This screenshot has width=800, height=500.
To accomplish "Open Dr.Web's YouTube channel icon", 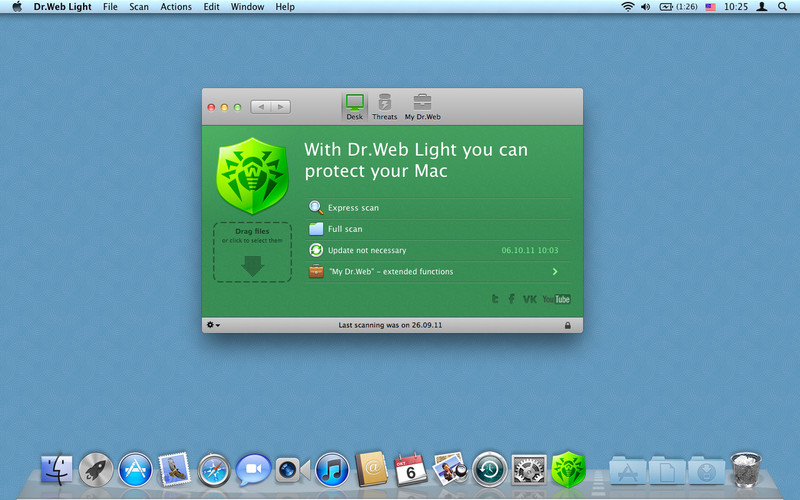I will pos(556,299).
